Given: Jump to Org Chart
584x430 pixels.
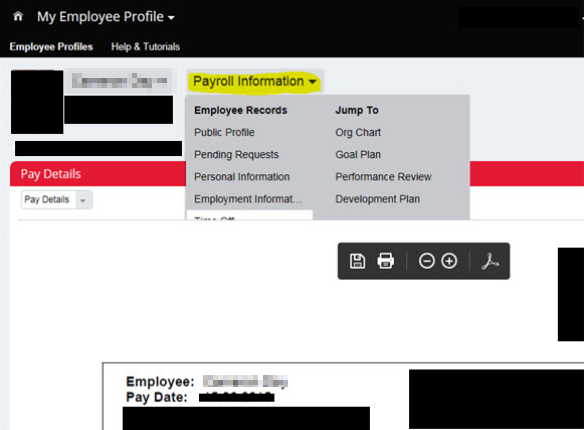Looking at the screenshot, I should coord(358,132).
